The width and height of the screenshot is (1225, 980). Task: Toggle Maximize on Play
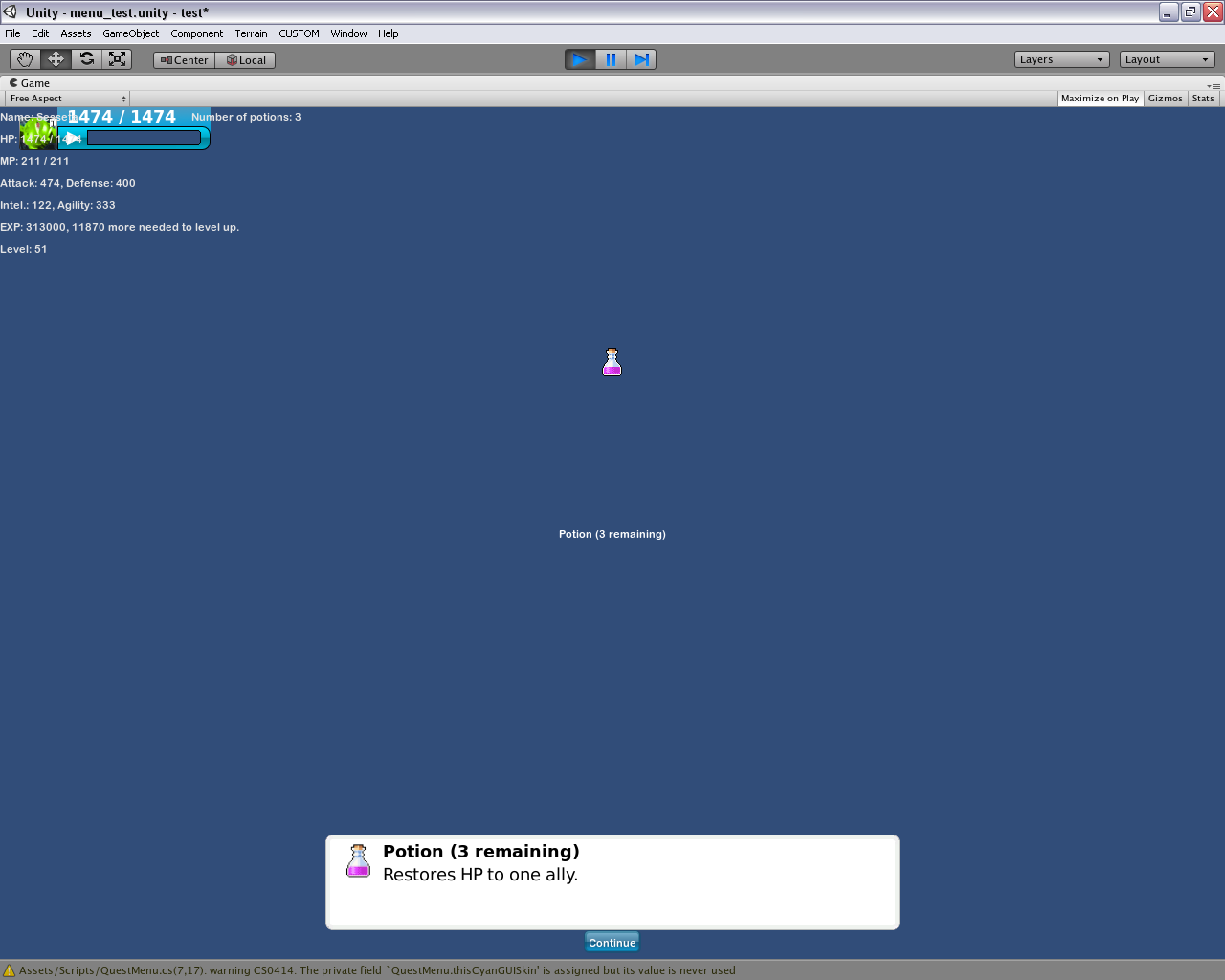pos(1100,99)
